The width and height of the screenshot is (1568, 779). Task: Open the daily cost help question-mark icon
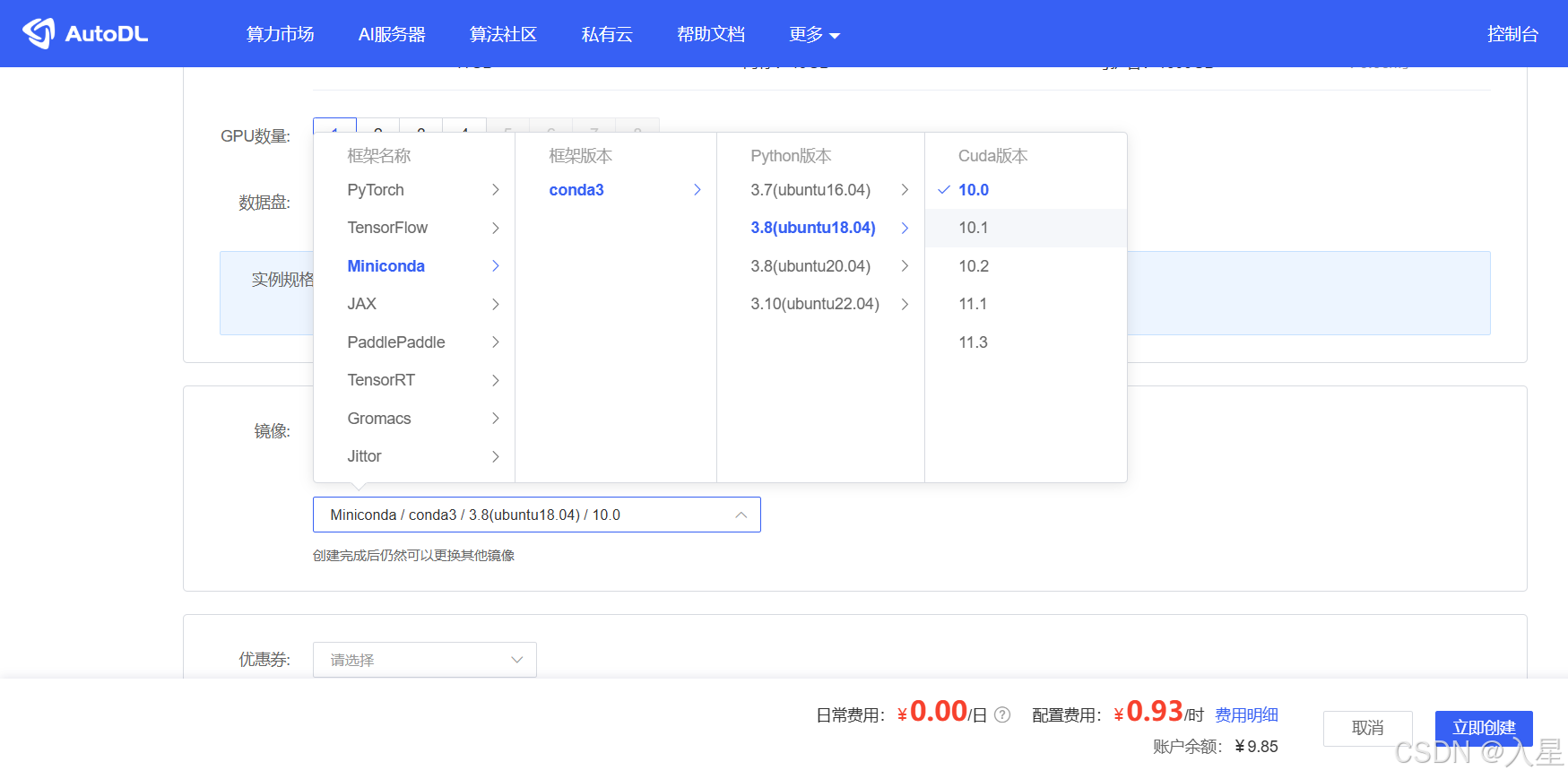(1002, 714)
